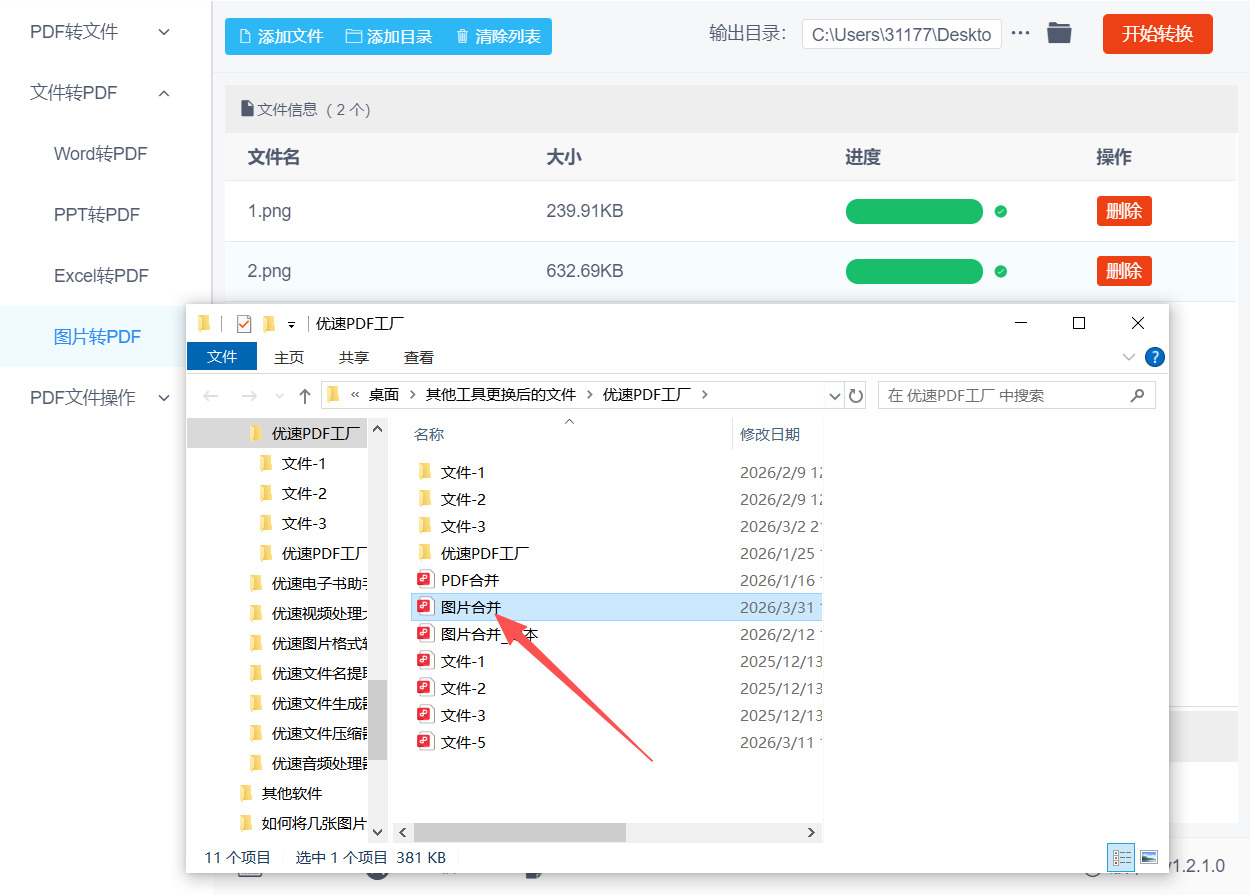Viewport: 1250px width, 895px height.
Task: Click the 2.png progress bar
Action: (914, 271)
